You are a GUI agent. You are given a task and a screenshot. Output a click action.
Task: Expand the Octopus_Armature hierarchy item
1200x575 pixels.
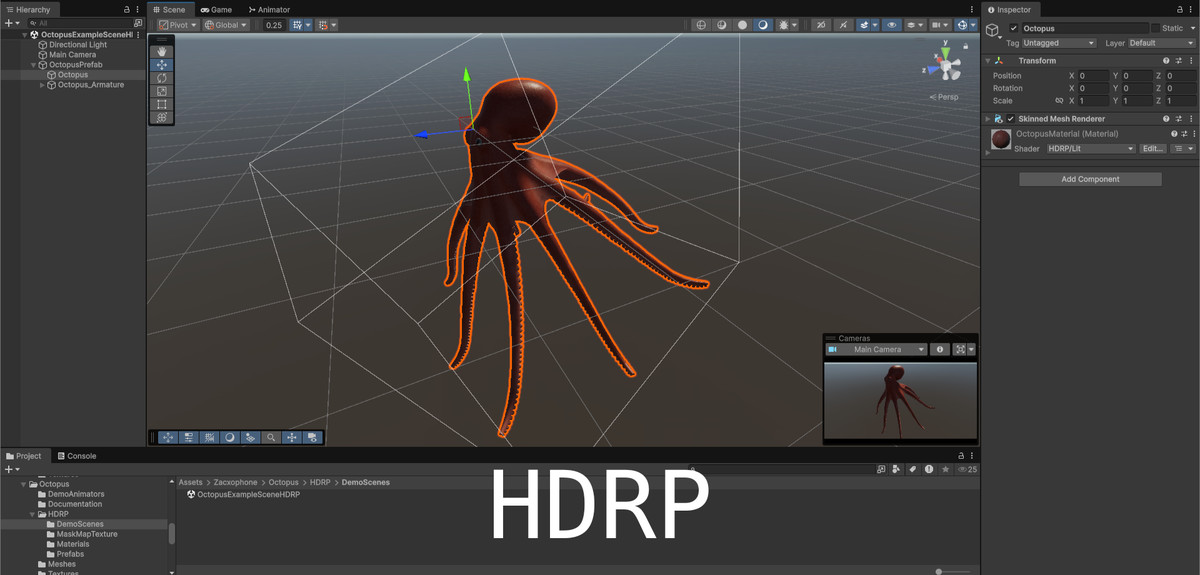(42, 85)
